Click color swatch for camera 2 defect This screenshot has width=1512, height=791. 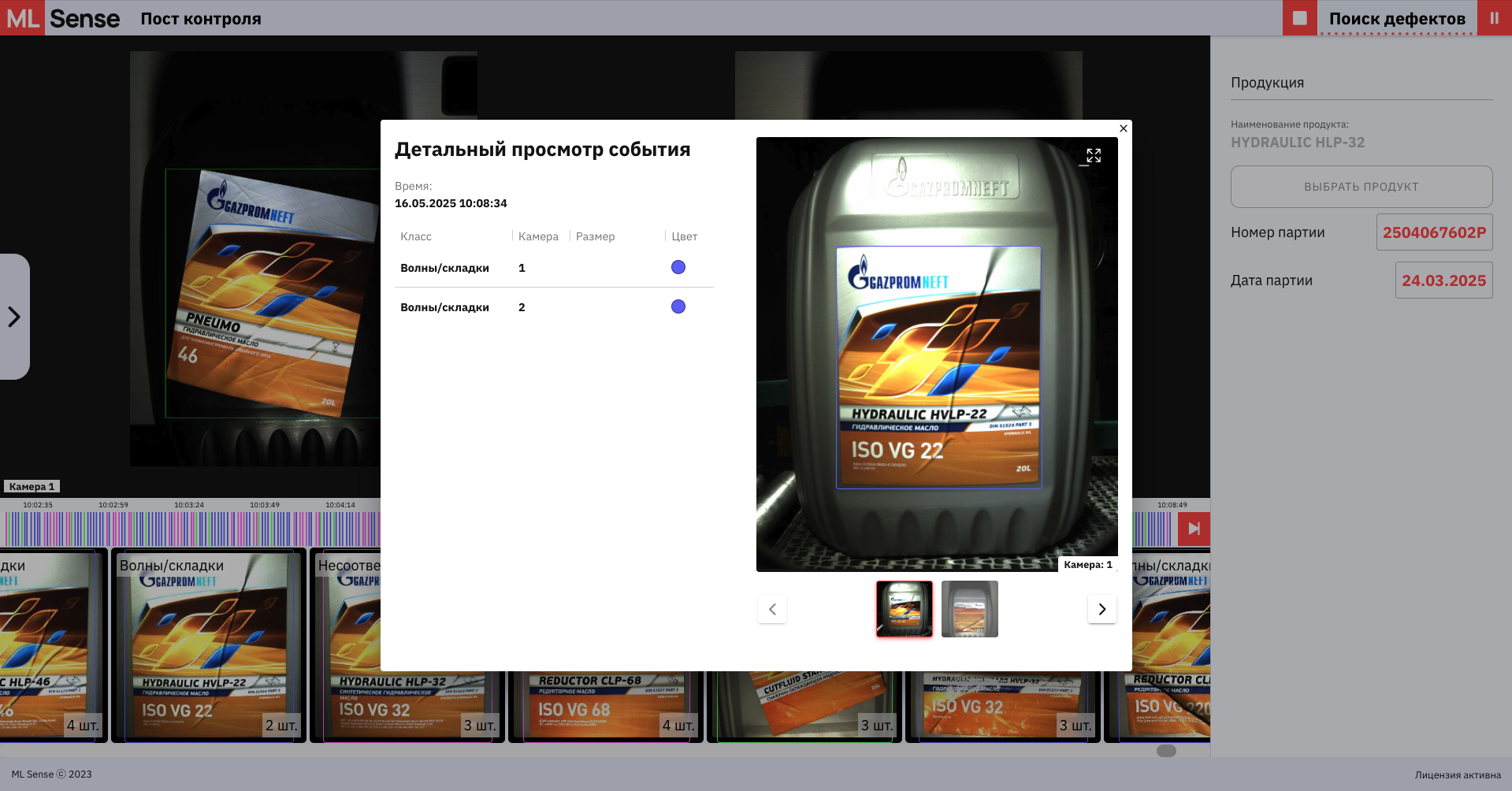(x=678, y=306)
